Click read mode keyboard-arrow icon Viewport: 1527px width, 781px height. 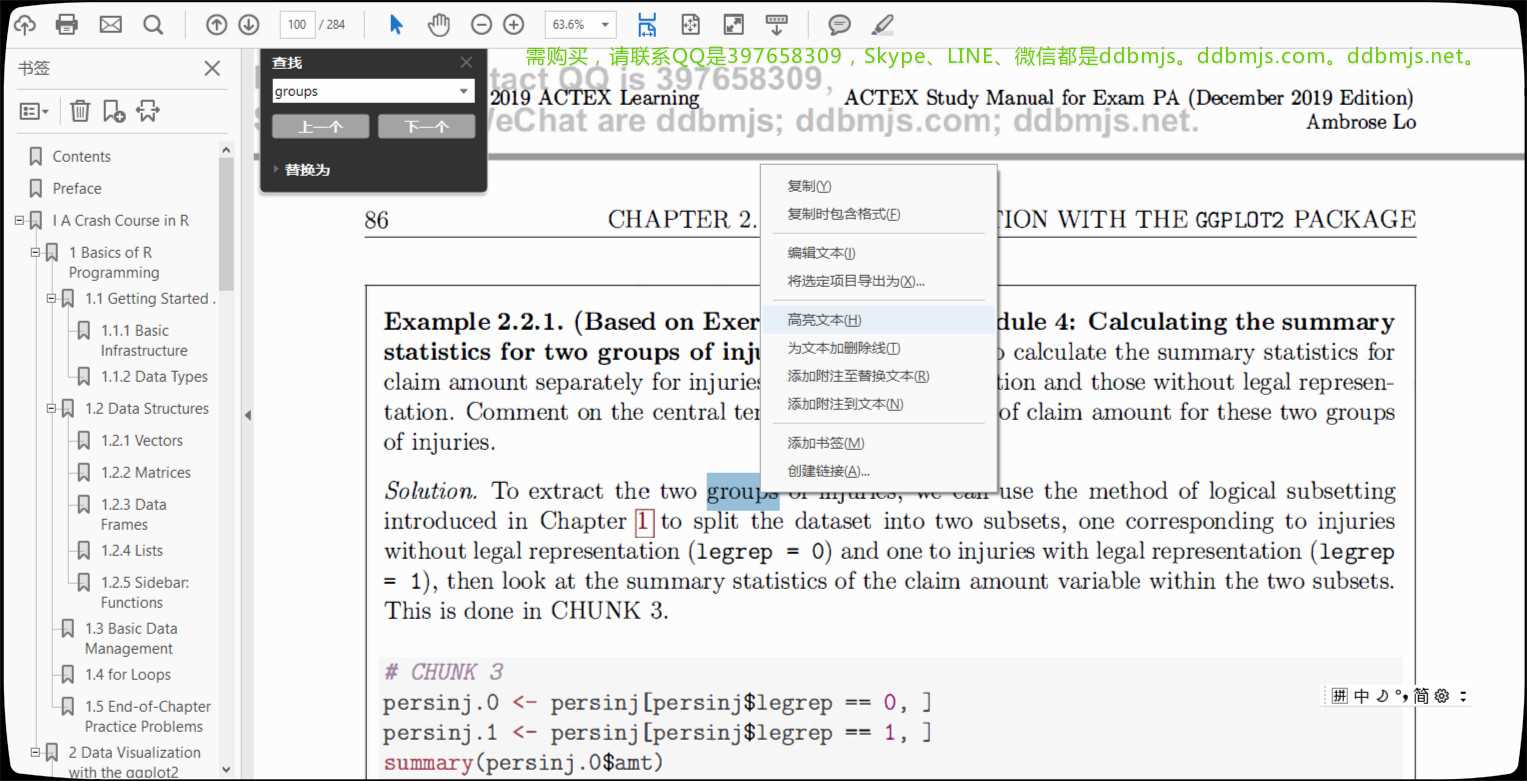(x=776, y=25)
